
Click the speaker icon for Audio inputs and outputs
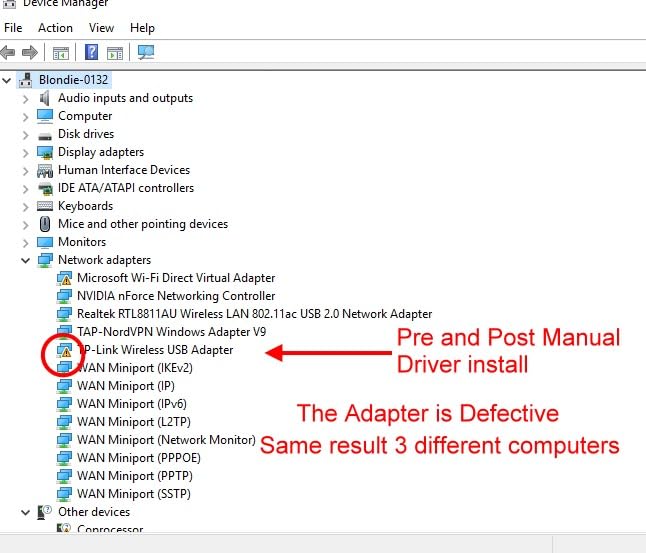(x=45, y=98)
